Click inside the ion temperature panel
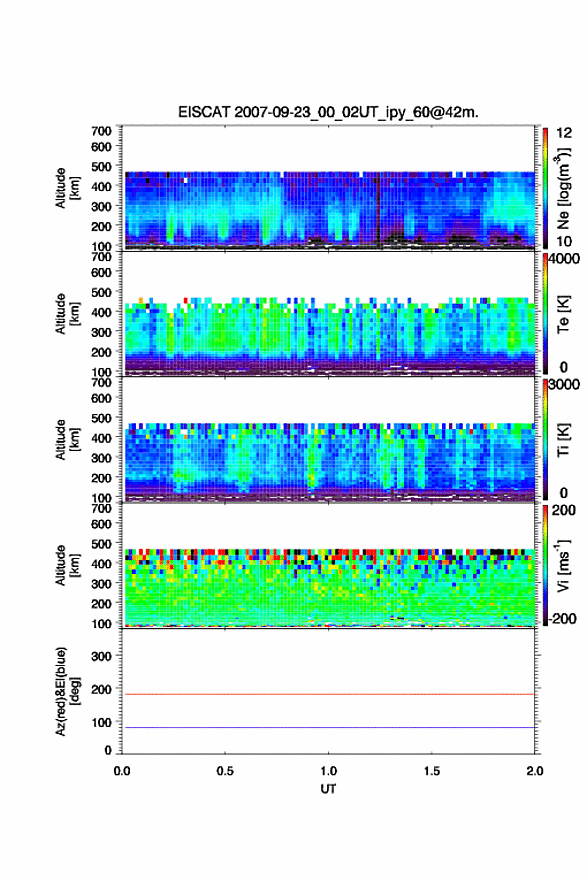587x880 pixels. click(x=328, y=439)
